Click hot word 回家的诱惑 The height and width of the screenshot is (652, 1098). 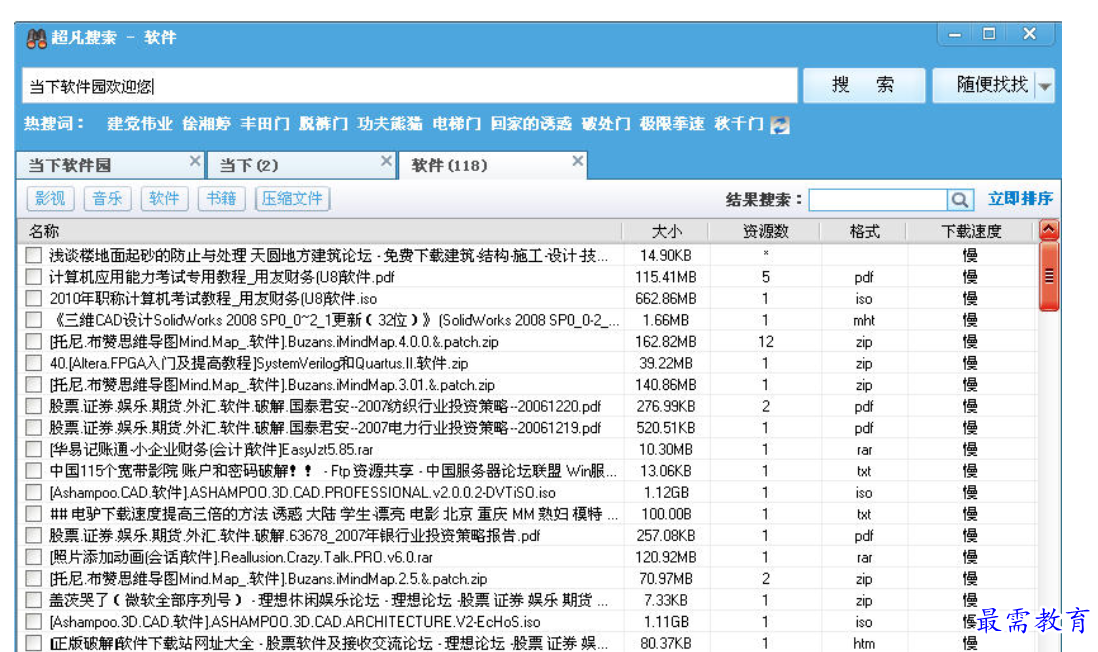[531, 125]
